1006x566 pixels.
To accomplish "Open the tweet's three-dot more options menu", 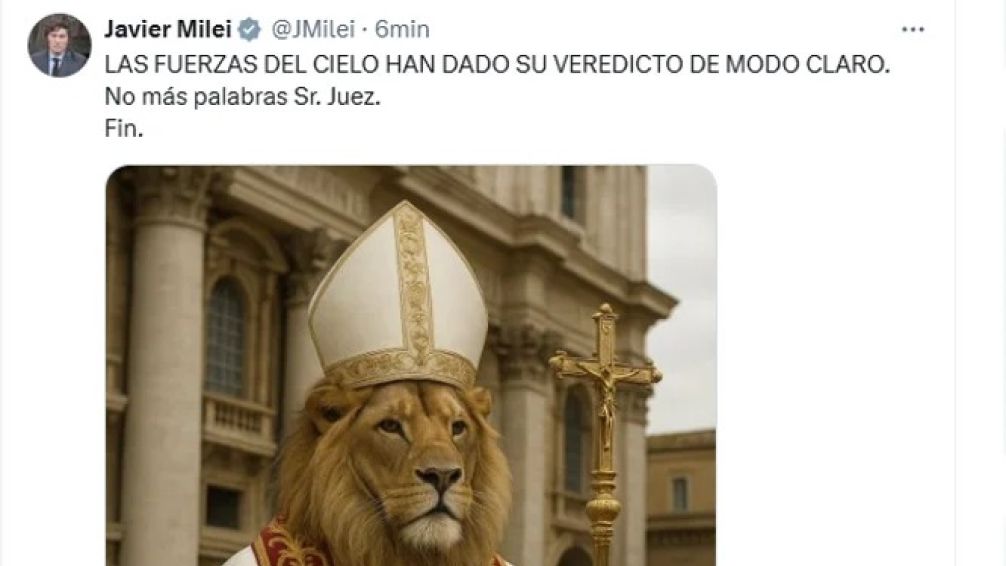I will tap(912, 30).
